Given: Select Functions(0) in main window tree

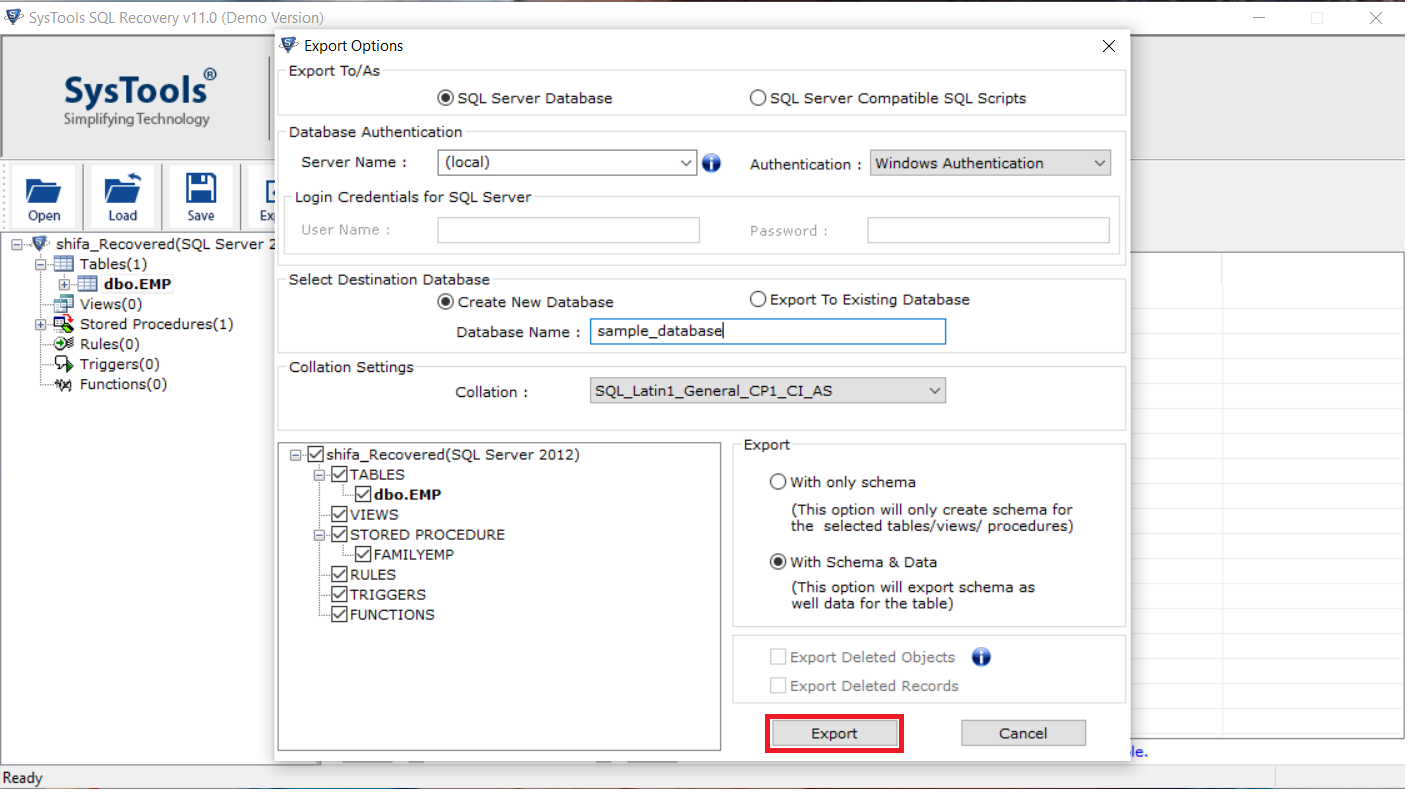Looking at the screenshot, I should [124, 384].
